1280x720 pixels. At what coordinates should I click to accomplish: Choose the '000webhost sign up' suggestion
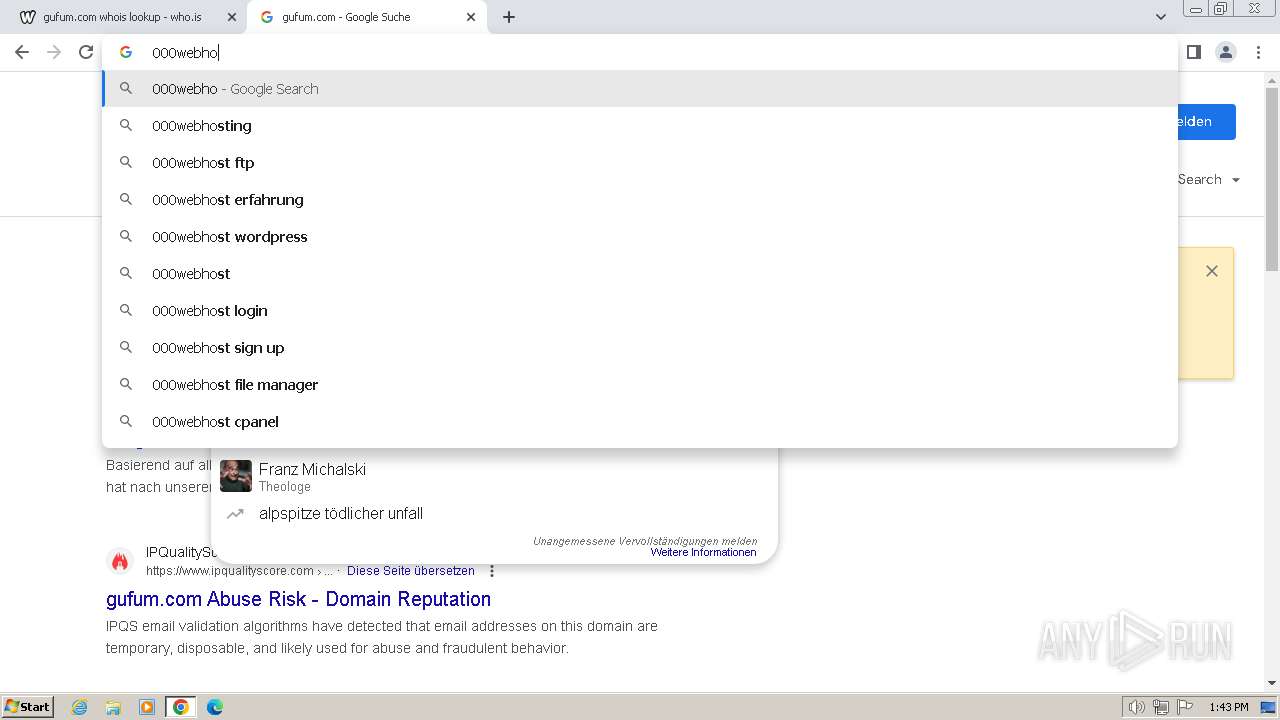(x=640, y=347)
